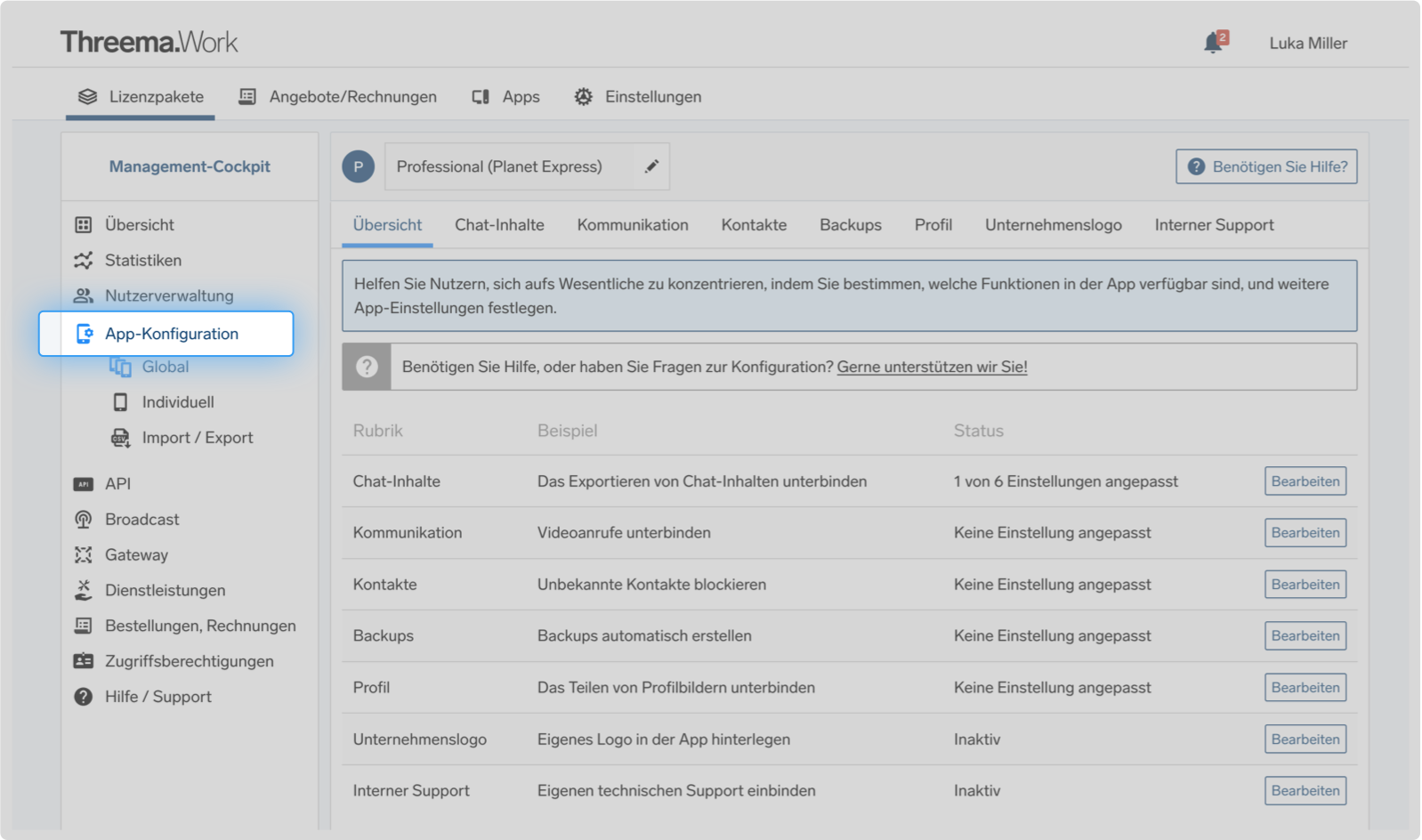Switch to the Backups sub-tab
Image resolution: width=1422 pixels, height=840 pixels.
[851, 225]
